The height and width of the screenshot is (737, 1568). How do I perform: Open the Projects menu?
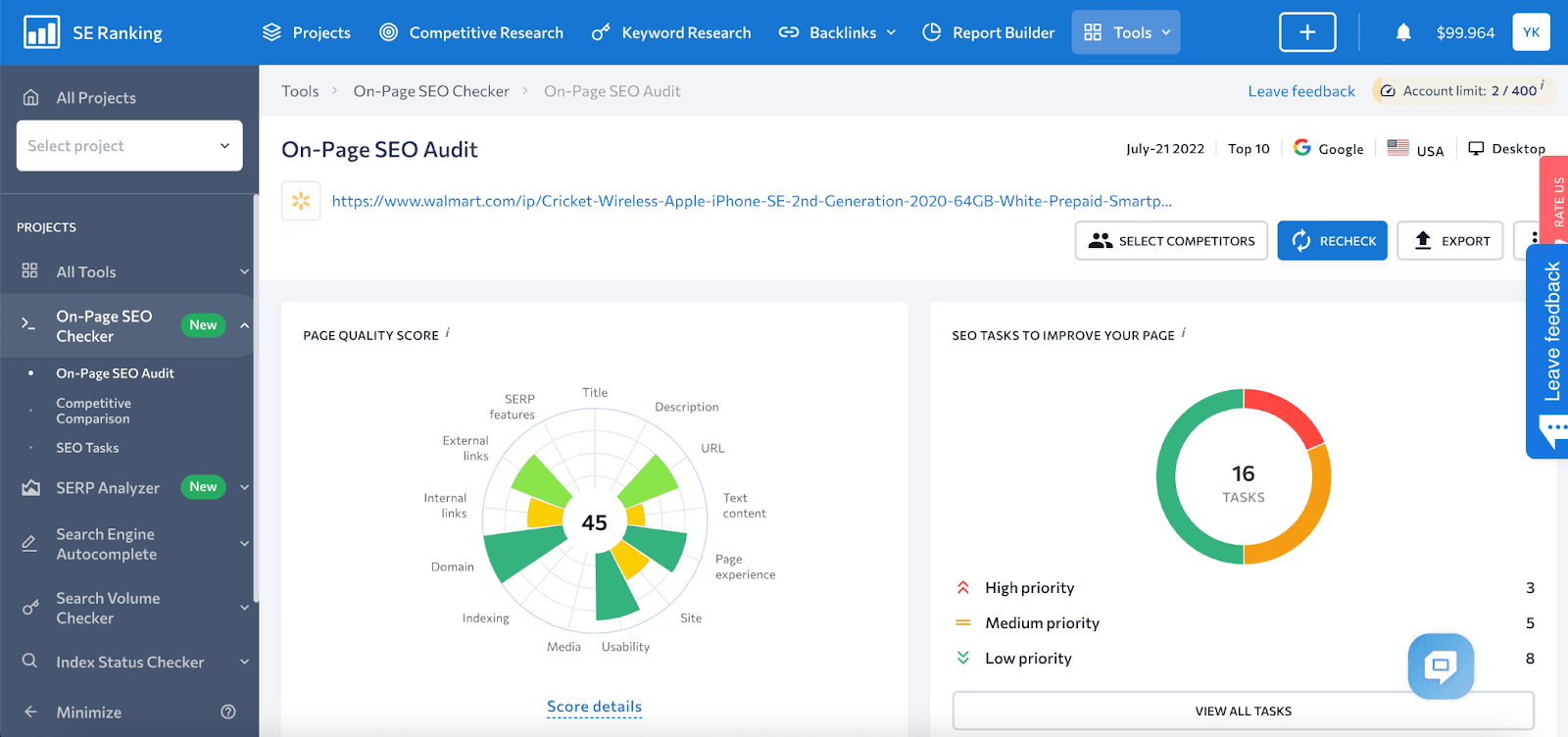click(x=306, y=32)
